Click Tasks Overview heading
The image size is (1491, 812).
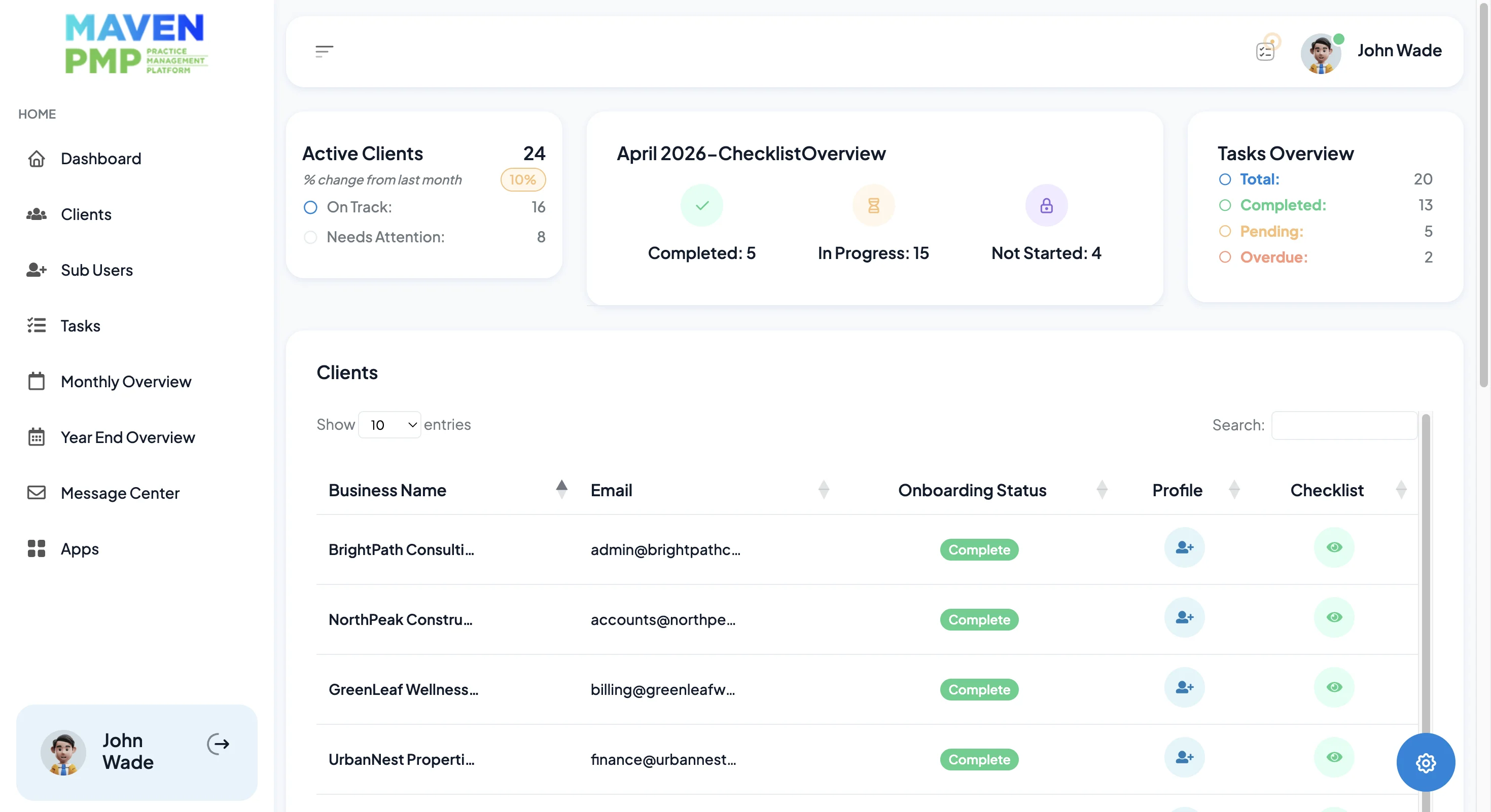[1285, 153]
